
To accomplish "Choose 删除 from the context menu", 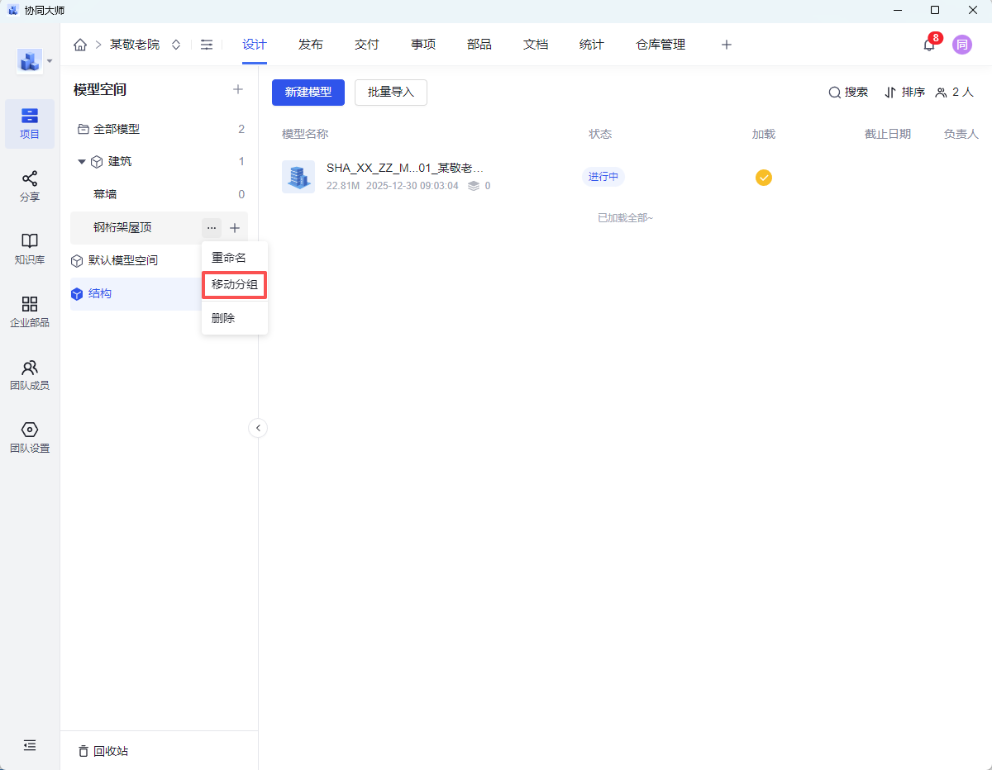I will point(224,318).
